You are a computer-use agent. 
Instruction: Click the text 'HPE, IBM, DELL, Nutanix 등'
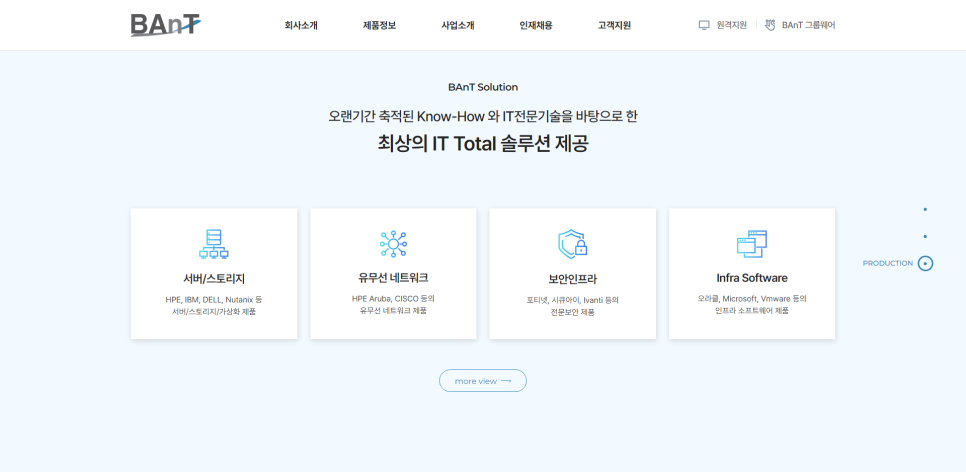[x=214, y=299]
